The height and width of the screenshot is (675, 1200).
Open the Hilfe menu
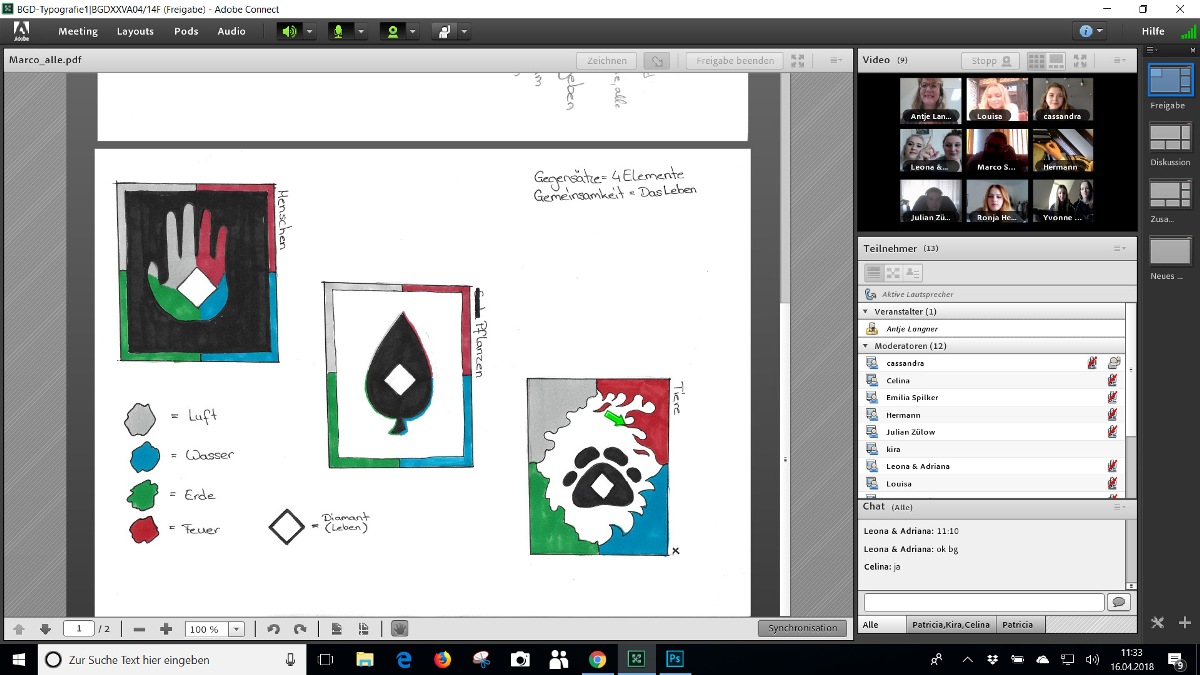pos(1153,31)
